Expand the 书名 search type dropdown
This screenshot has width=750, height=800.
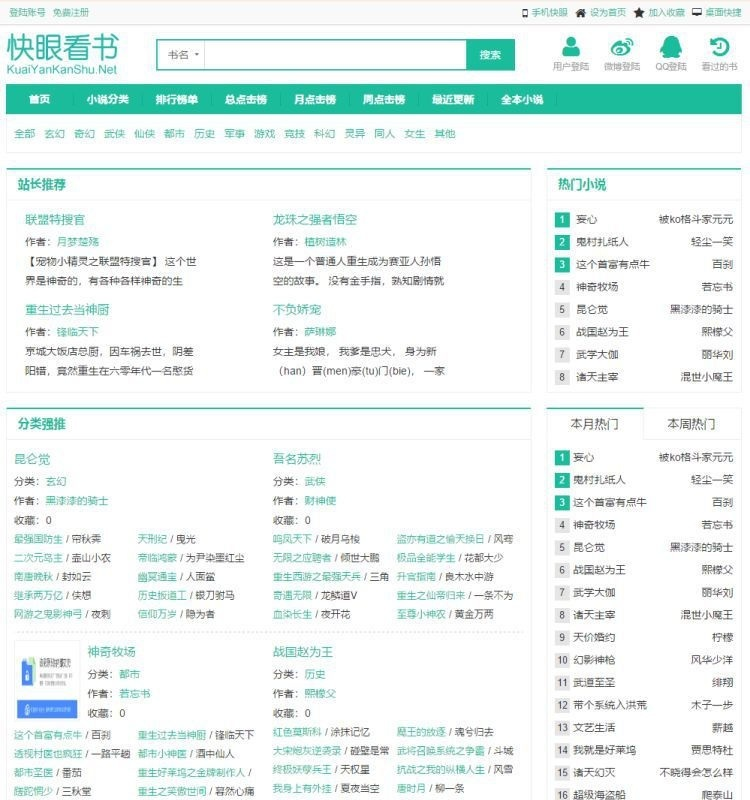tap(182, 55)
